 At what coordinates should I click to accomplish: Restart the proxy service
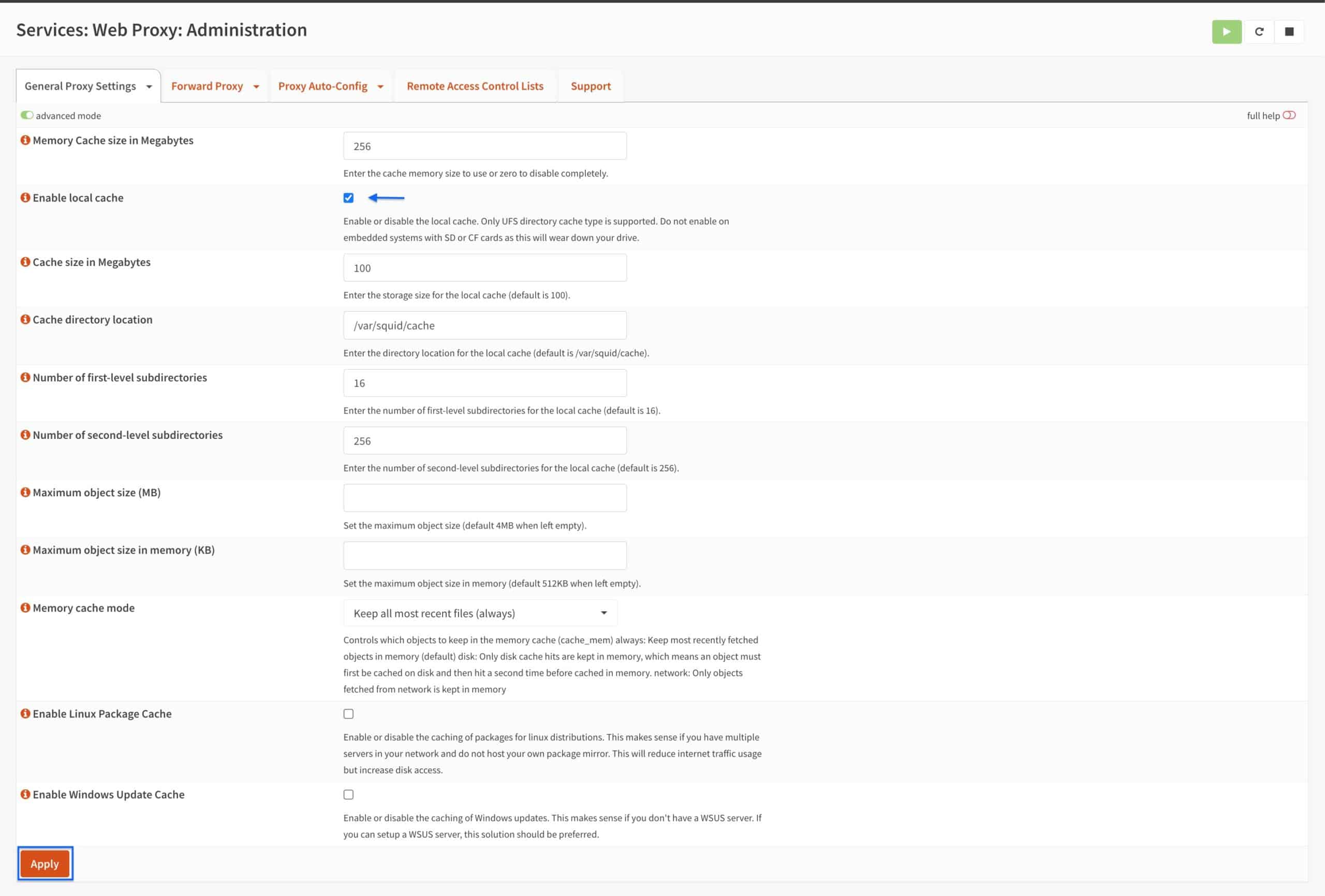1259,32
